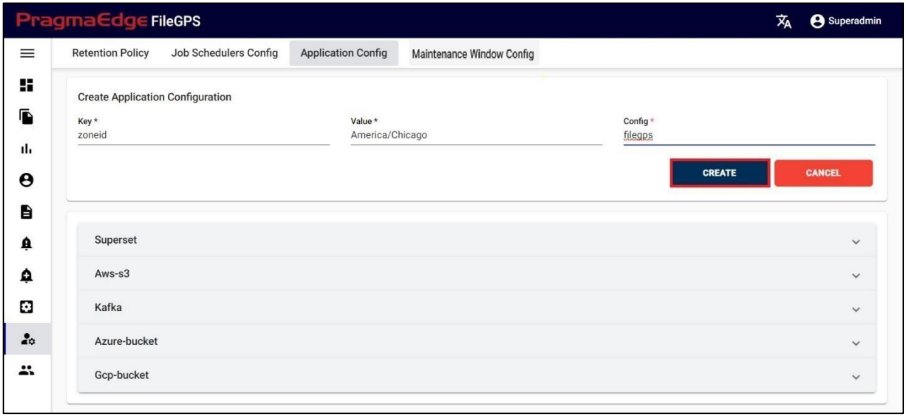Open the square gear settings icon in sidebar
Screen dimensions: 906x416
point(27,308)
